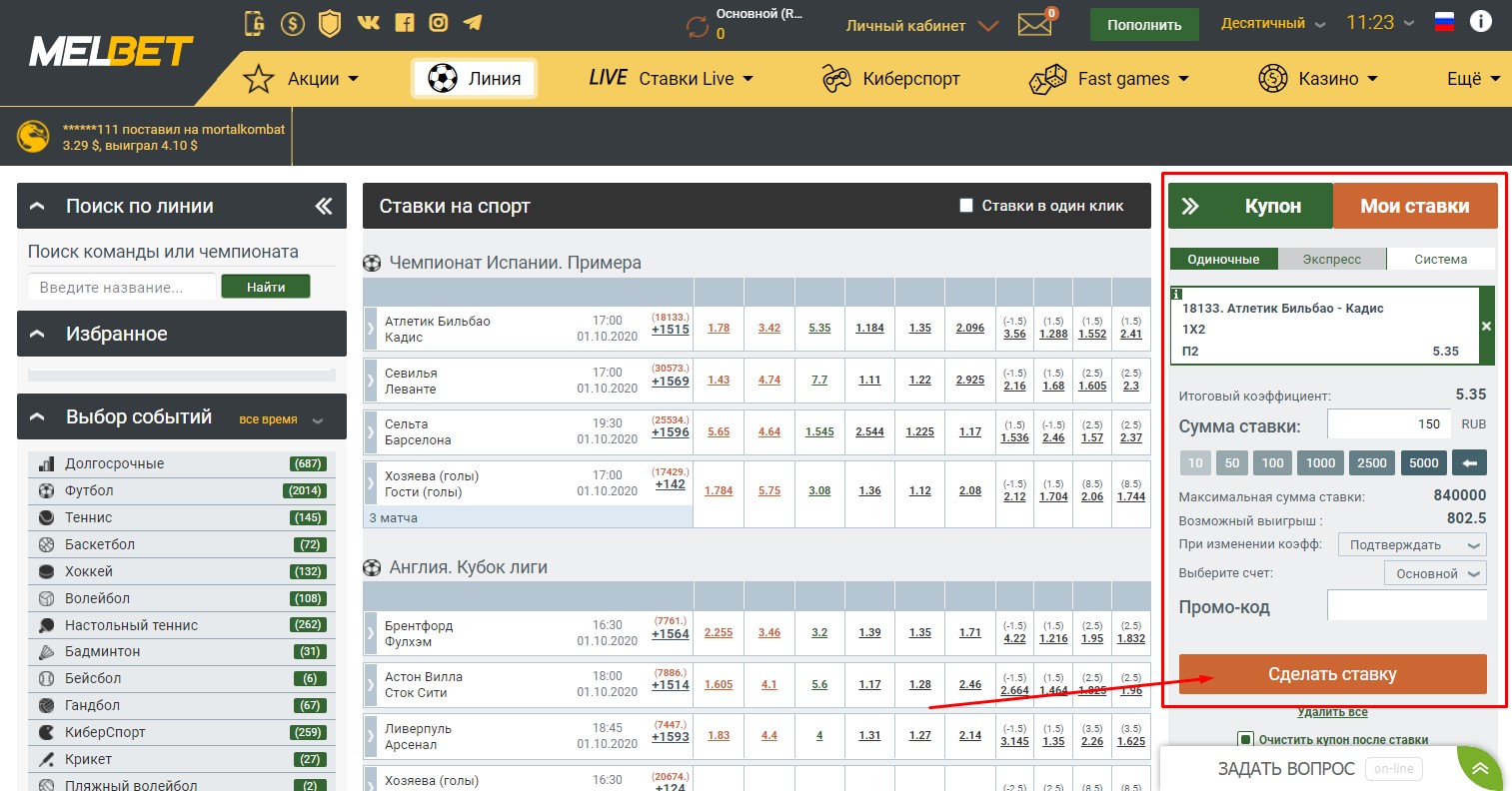
Task: Set stake with the 5000 quick button
Action: (1424, 462)
